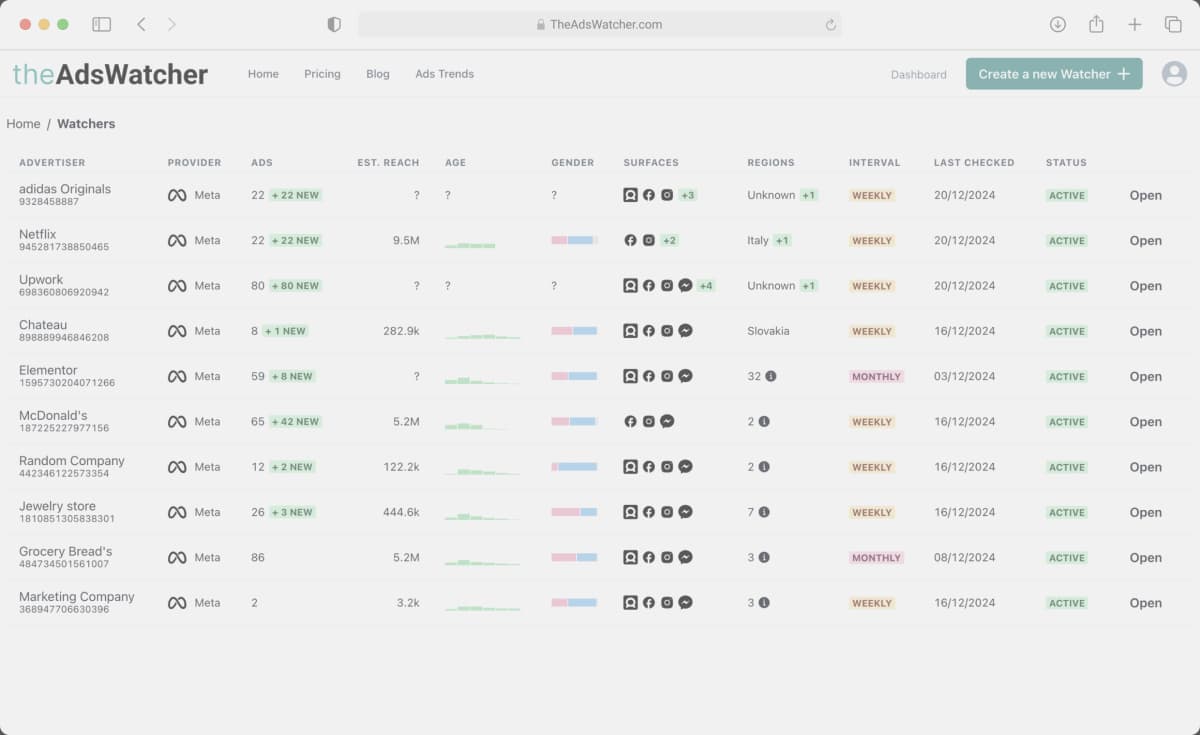Click the 03/12/2024 last checked date
Viewport: 1200px width, 735px height.
pos(965,376)
